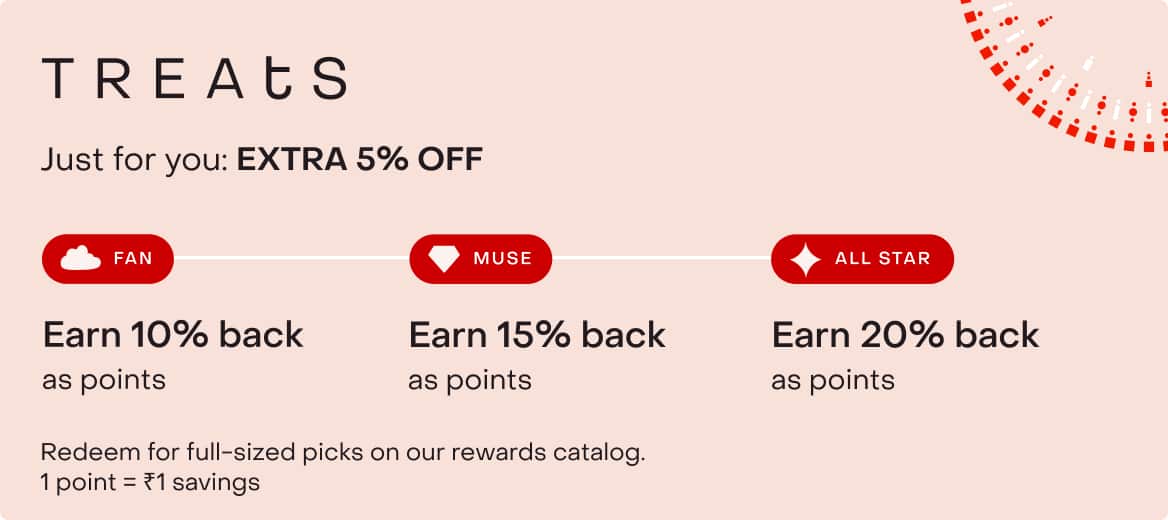Click 'as points' under Earn 20% back

(x=833, y=381)
